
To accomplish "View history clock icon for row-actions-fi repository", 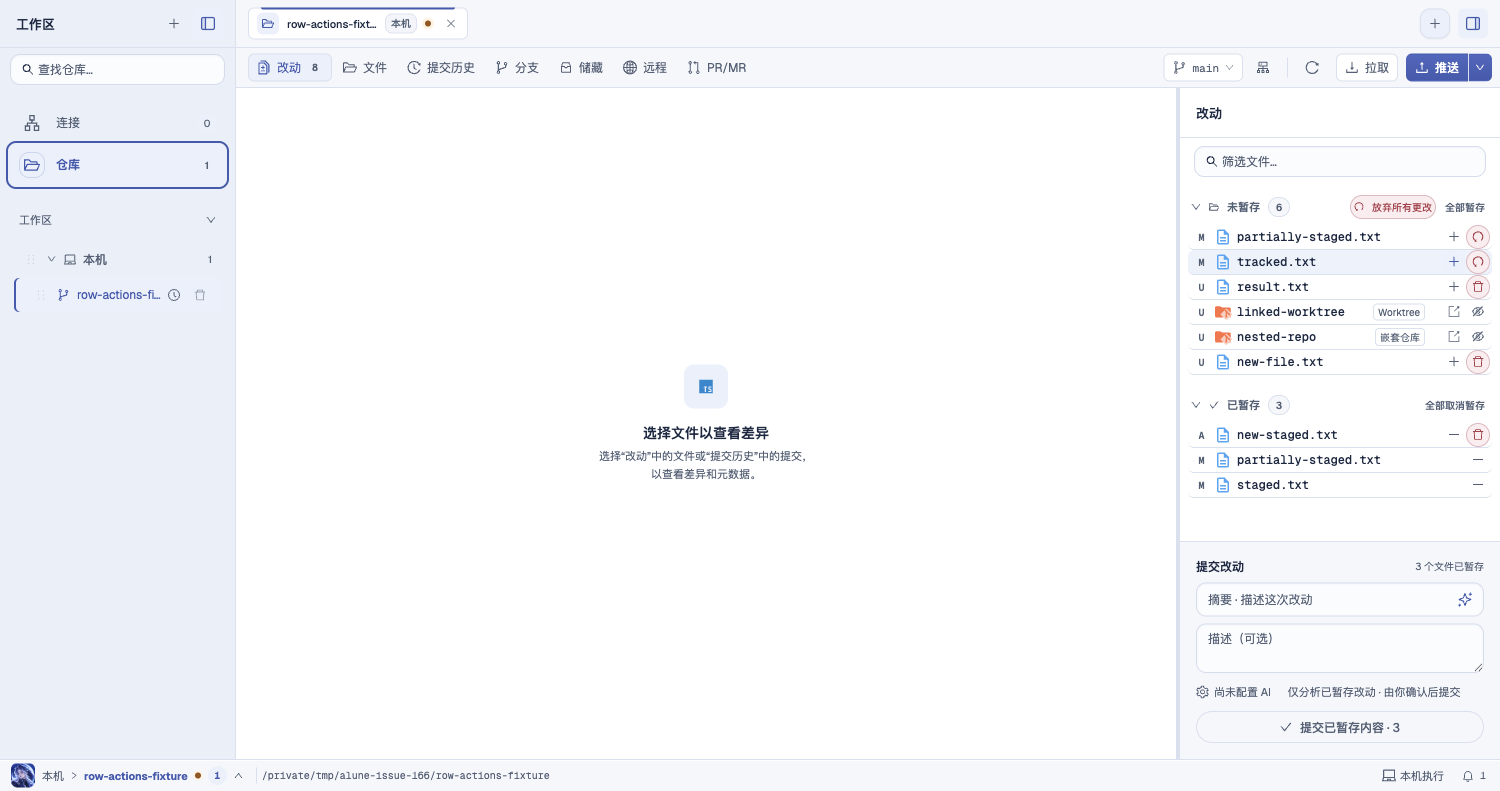I will point(174,295).
